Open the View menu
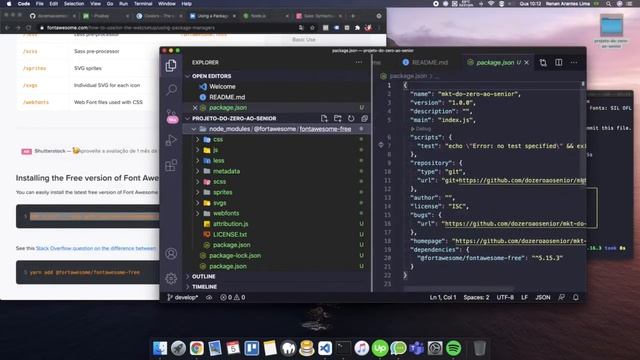This screenshot has width=640, height=360. click(96, 4)
